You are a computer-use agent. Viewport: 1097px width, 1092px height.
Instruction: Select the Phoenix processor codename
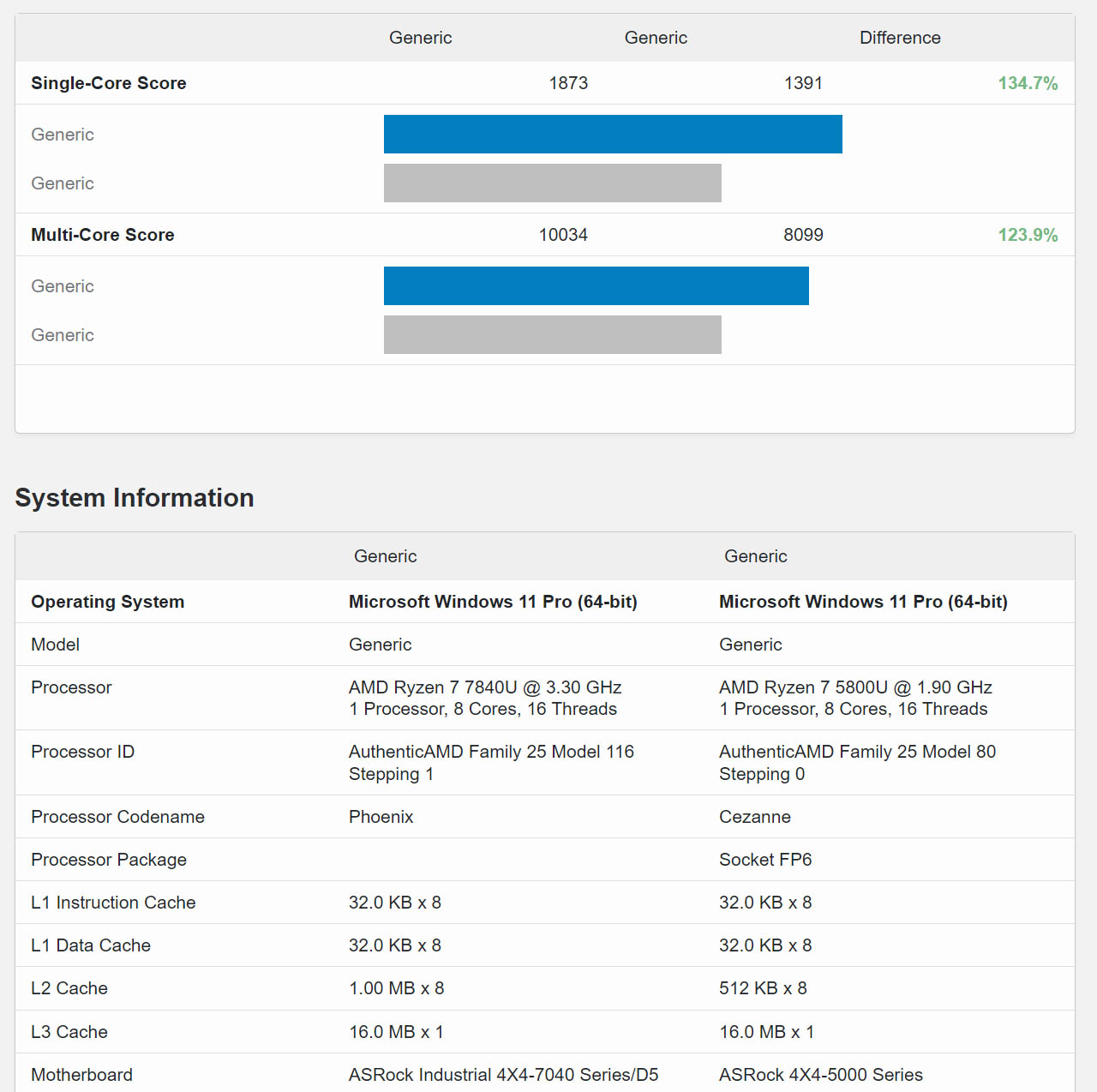381,817
